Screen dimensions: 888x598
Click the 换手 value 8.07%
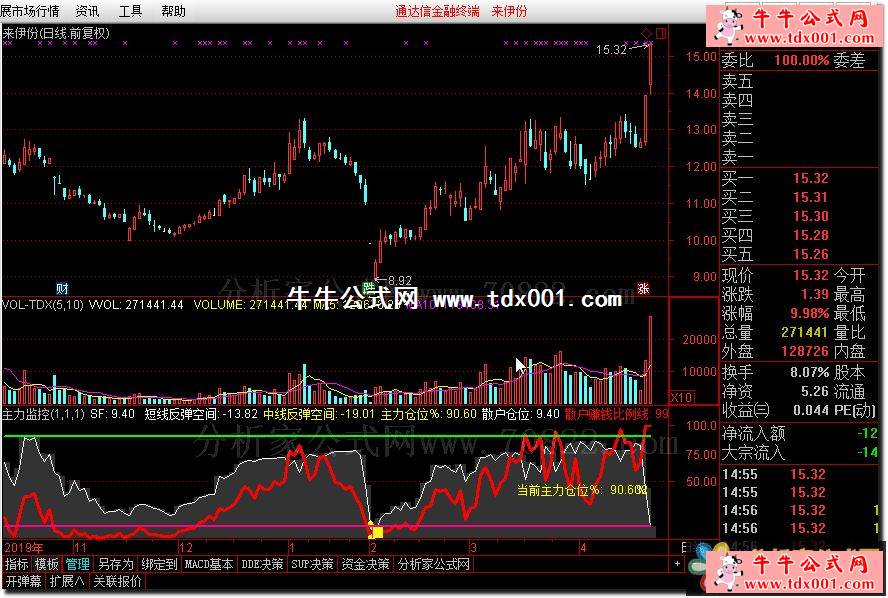pyautogui.click(x=809, y=372)
